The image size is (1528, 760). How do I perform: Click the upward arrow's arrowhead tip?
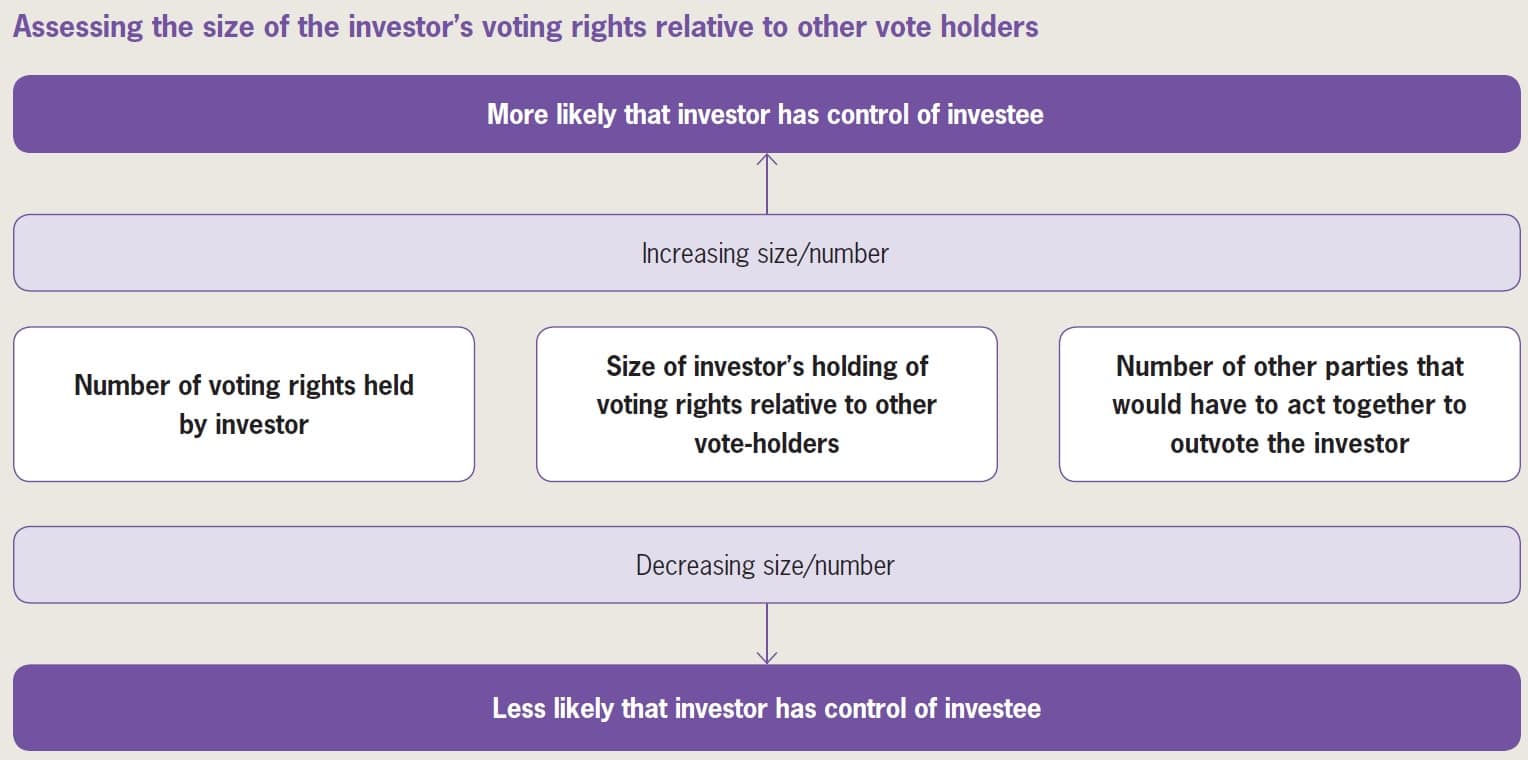tap(767, 157)
